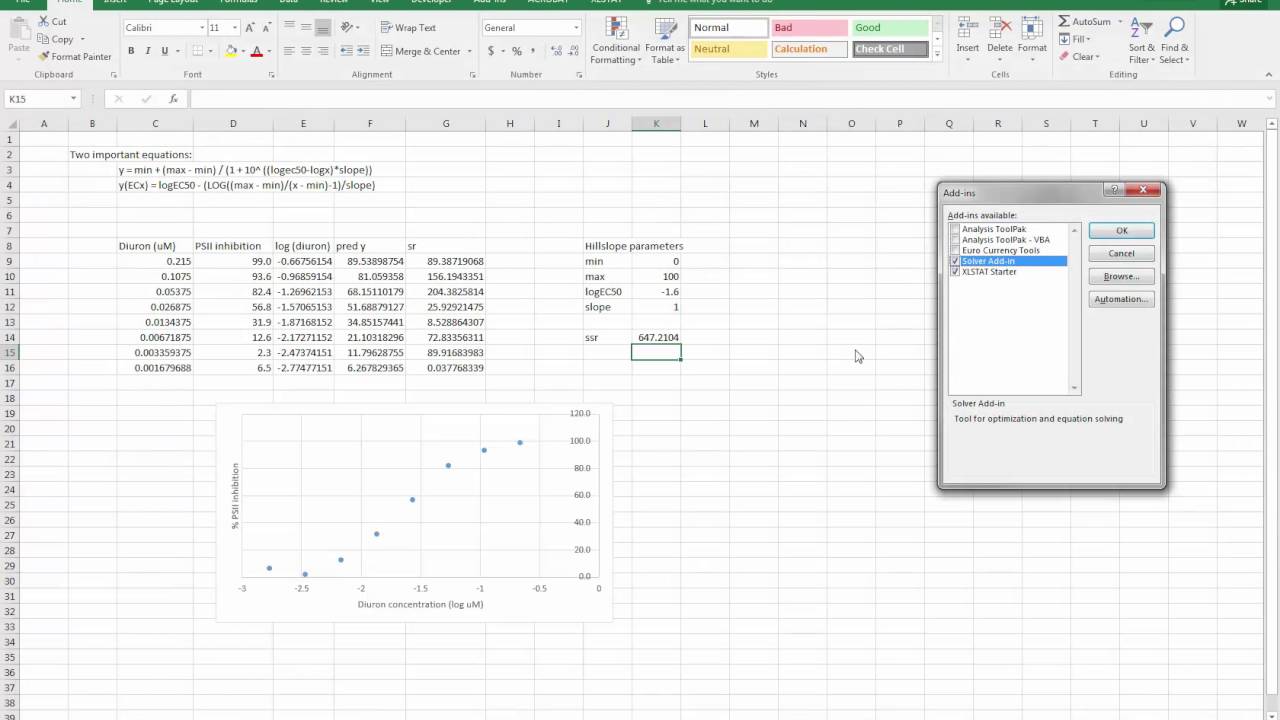Click the text Orientation icon
Viewport: 1280px width, 720px height.
346,28
